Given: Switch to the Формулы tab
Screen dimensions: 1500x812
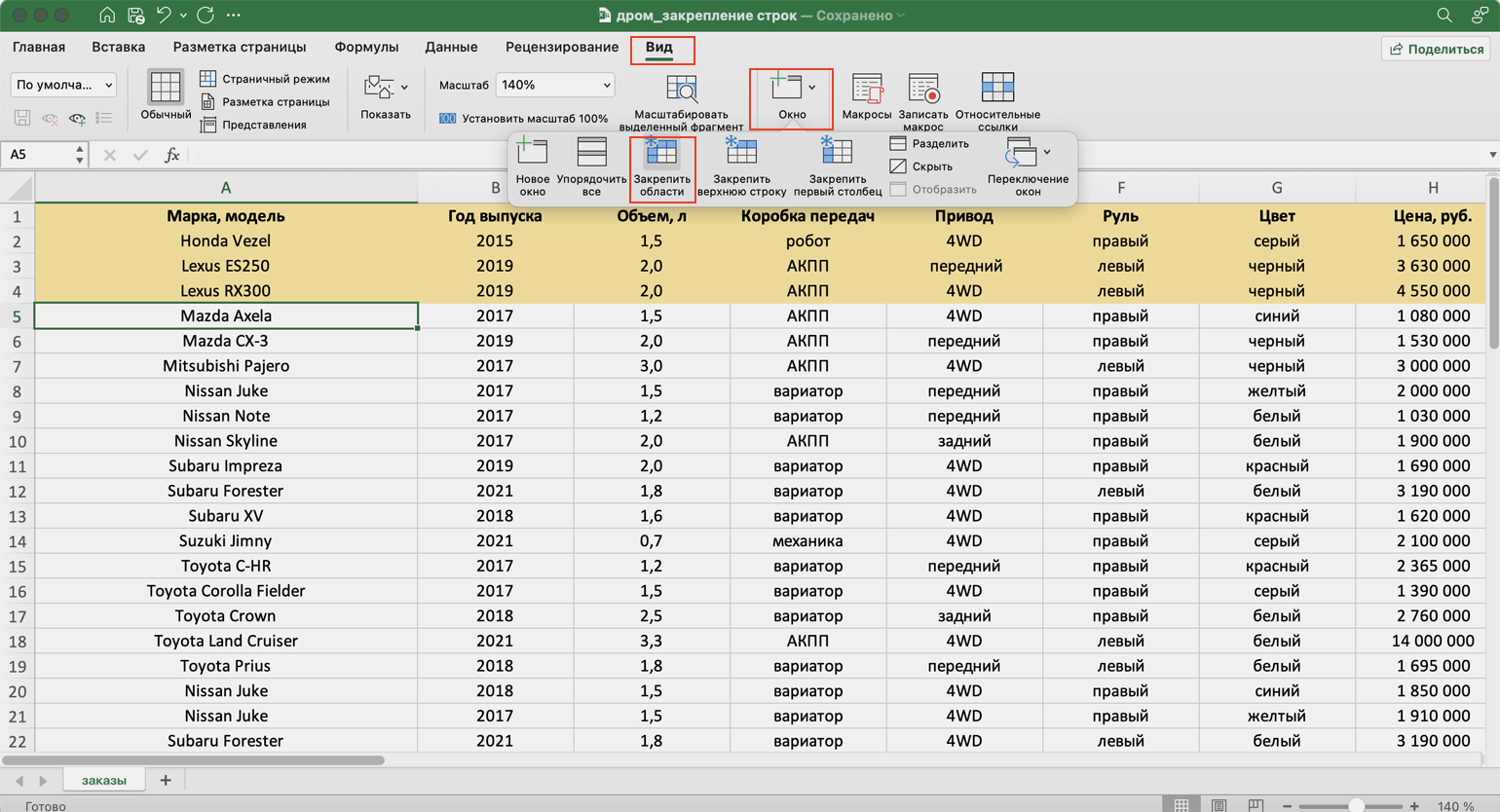Looking at the screenshot, I should coord(366,47).
